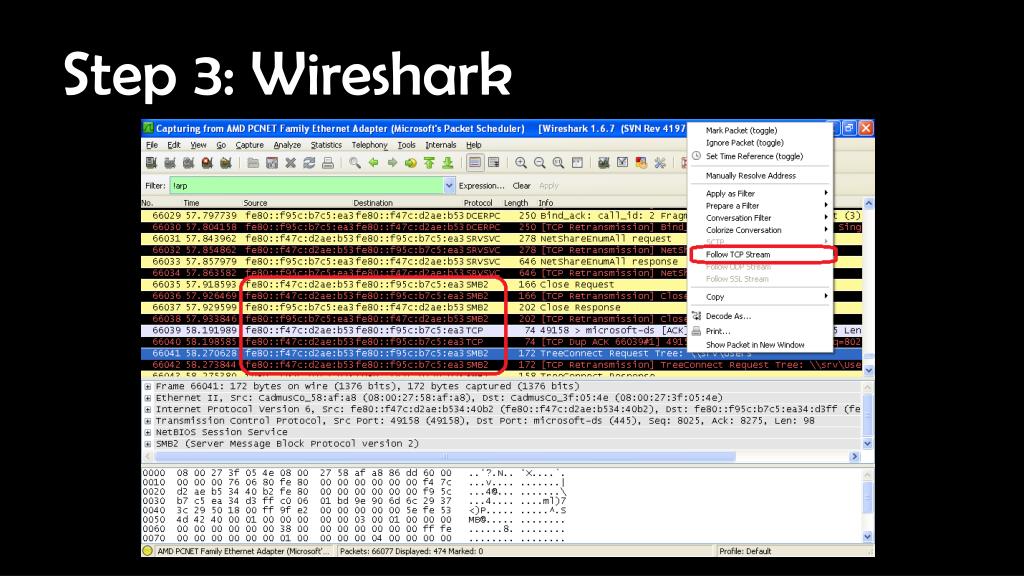Stop the running capture icon
Screen dimensions: 1024x576
pos(207,163)
